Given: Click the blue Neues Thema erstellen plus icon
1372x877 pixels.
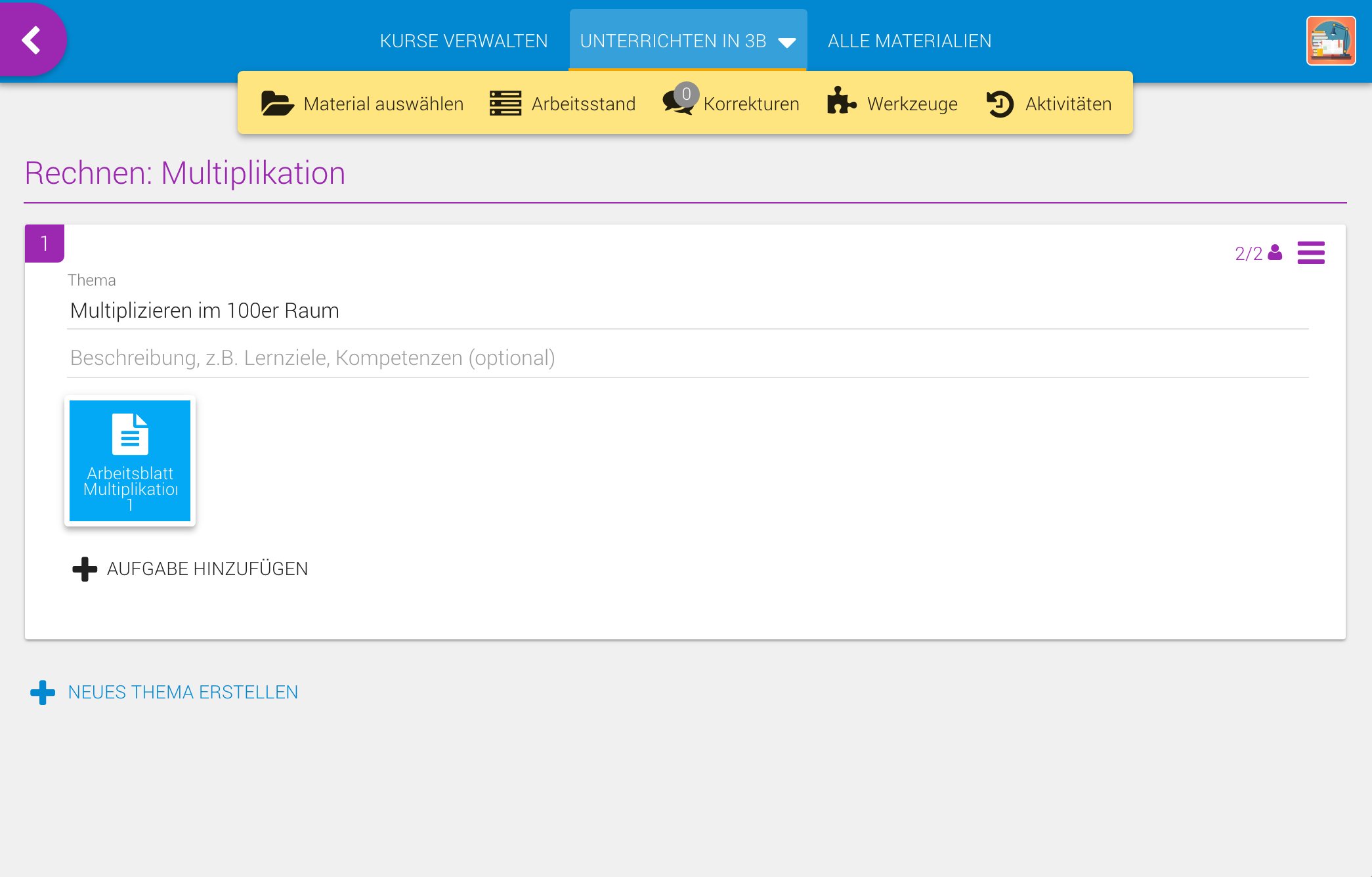Looking at the screenshot, I should (x=43, y=692).
